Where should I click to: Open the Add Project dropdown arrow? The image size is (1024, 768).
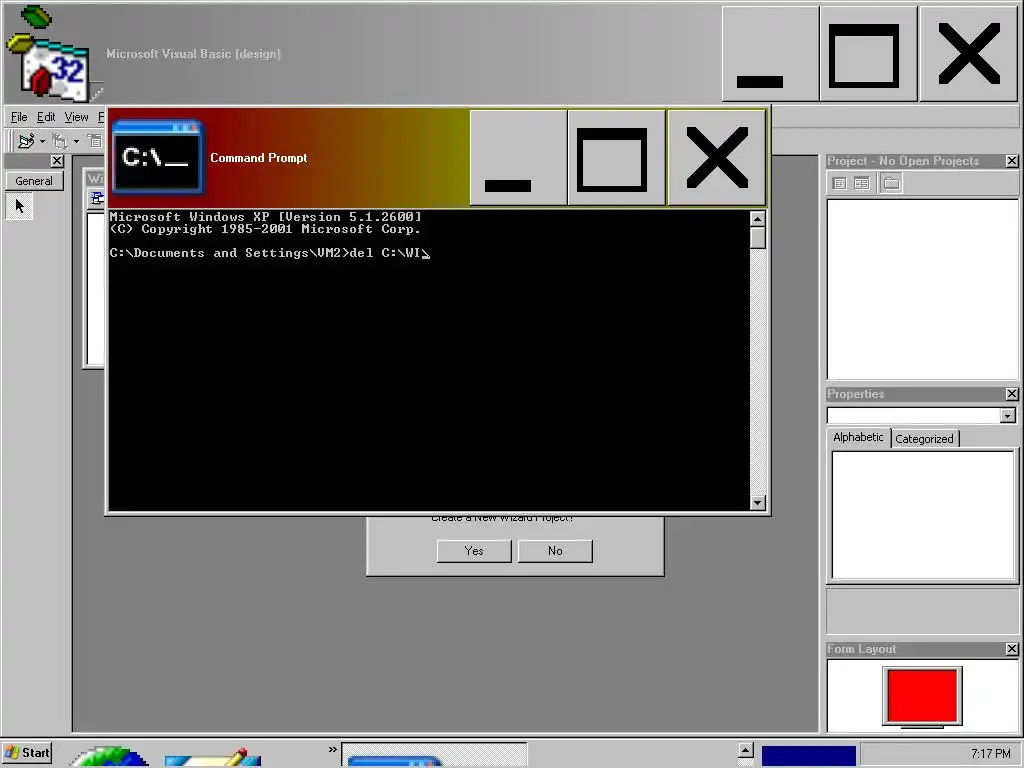point(42,141)
